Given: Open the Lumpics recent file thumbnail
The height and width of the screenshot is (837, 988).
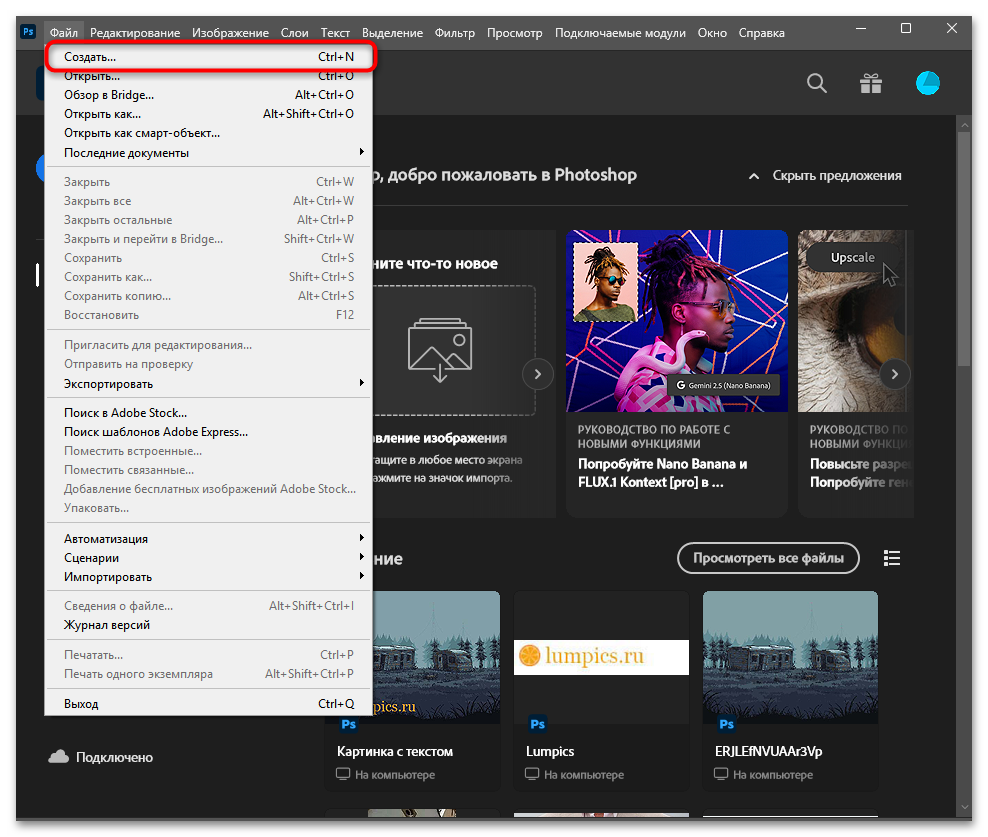Looking at the screenshot, I should coord(601,657).
